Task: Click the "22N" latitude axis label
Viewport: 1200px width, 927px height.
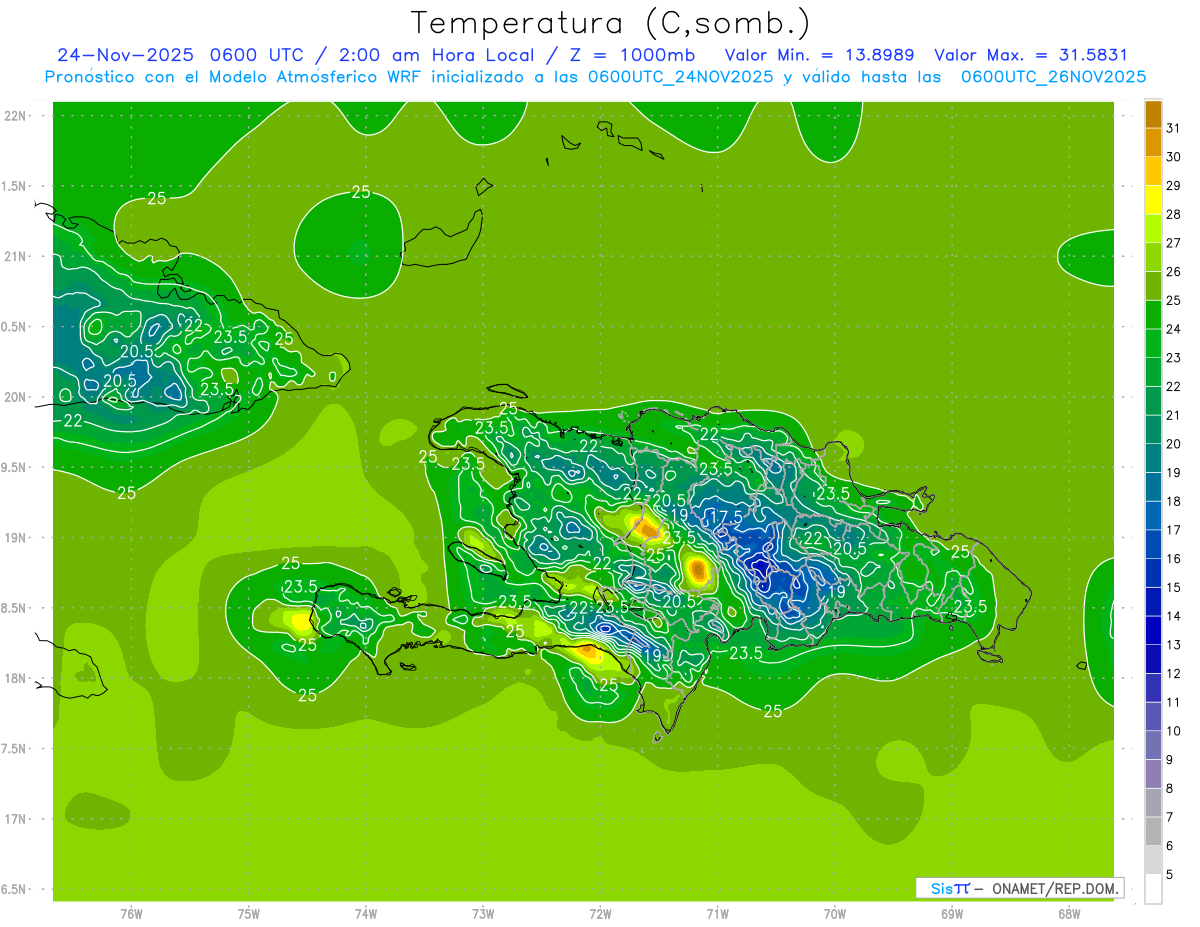Action: point(15,116)
